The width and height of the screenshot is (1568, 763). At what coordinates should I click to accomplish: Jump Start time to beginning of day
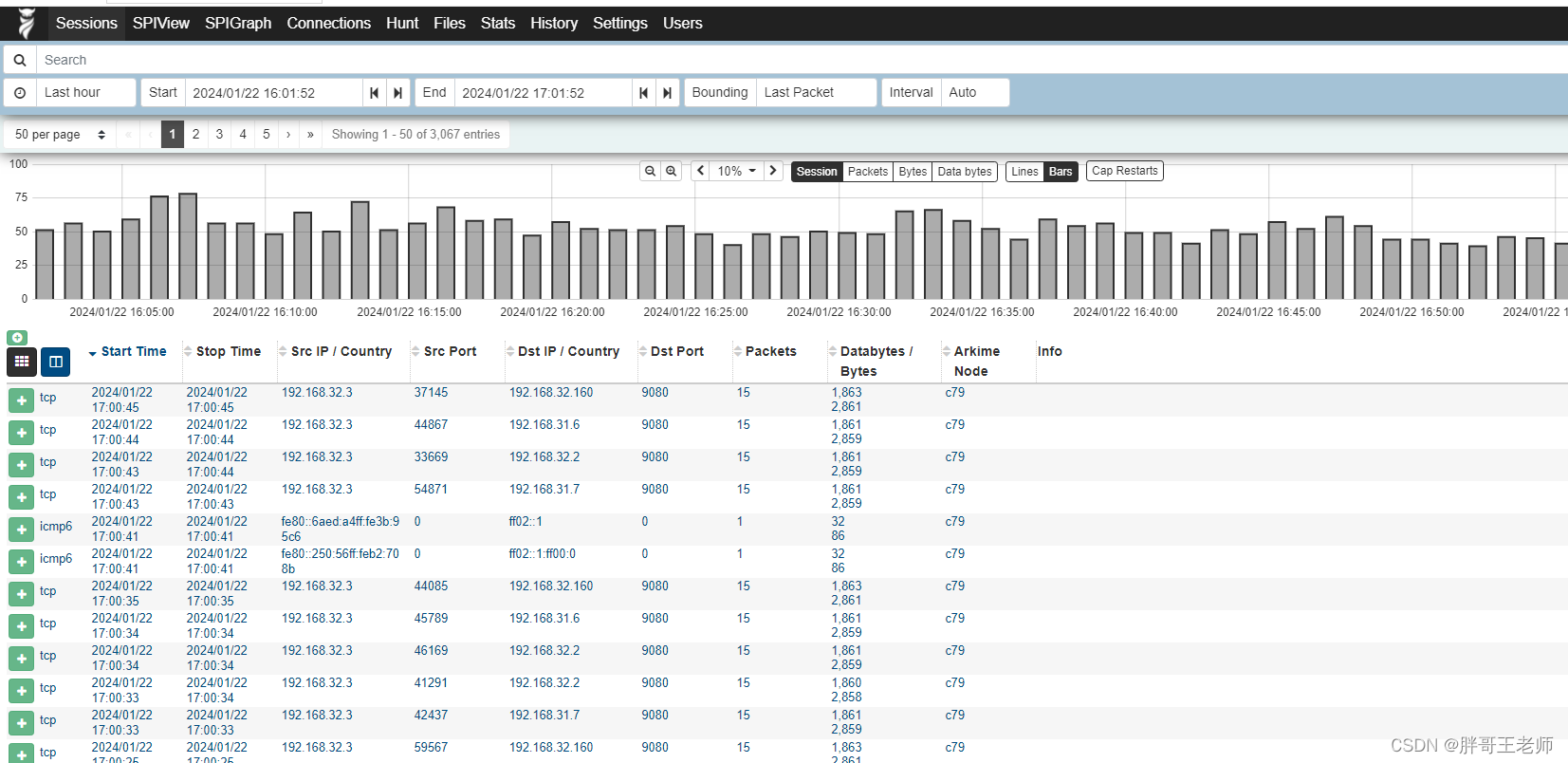(x=375, y=93)
